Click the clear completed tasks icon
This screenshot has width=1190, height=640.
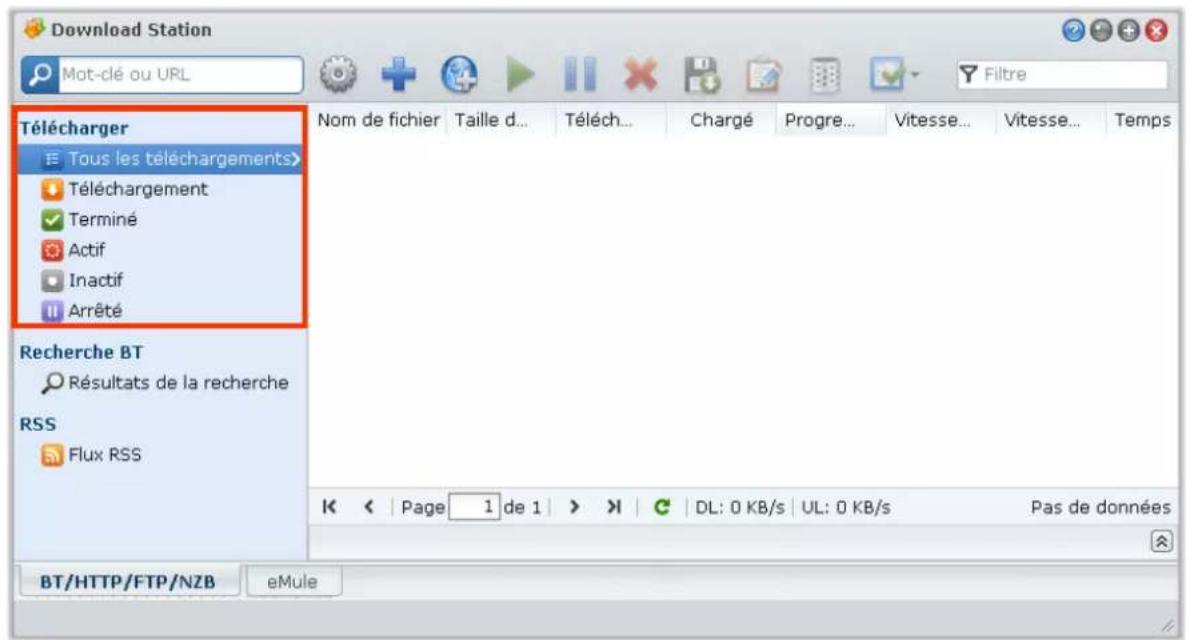click(825, 74)
